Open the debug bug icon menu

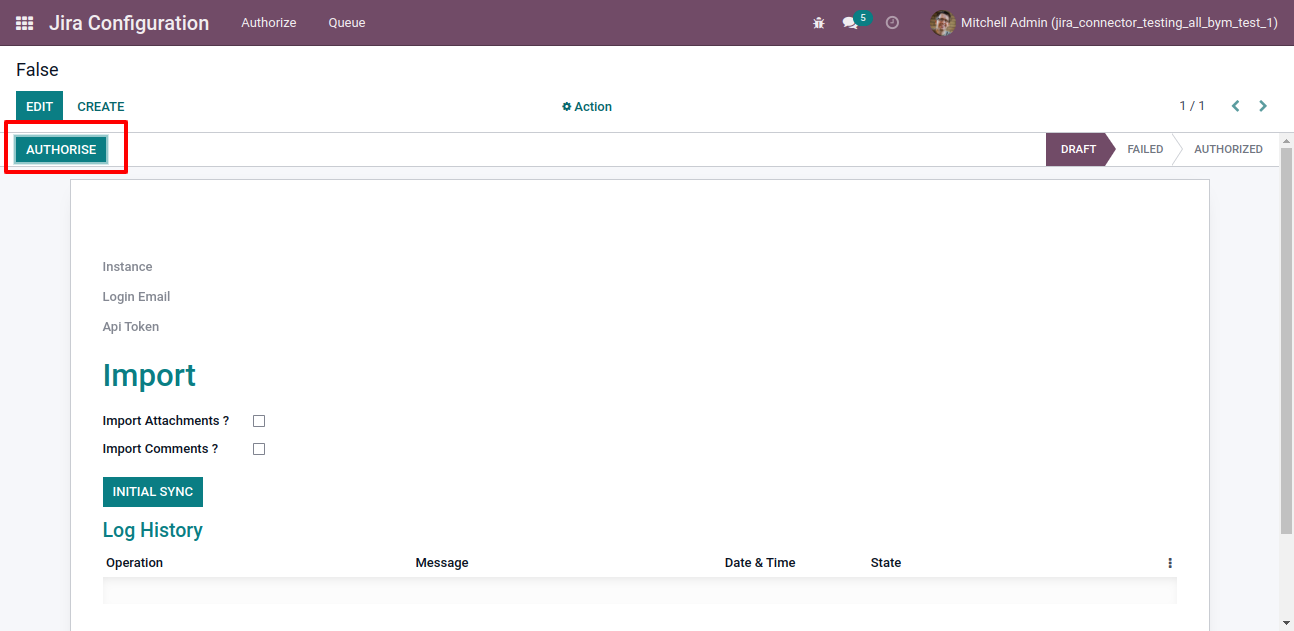pyautogui.click(x=819, y=23)
